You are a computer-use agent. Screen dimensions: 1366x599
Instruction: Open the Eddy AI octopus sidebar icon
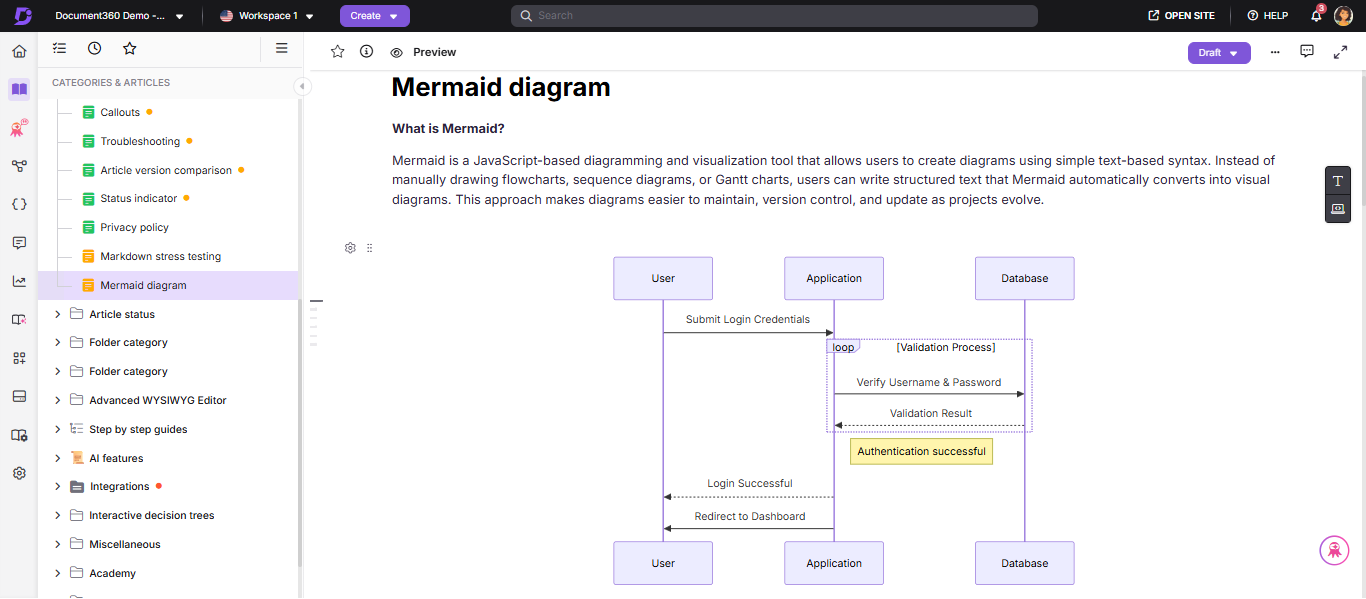pyautogui.click(x=19, y=128)
